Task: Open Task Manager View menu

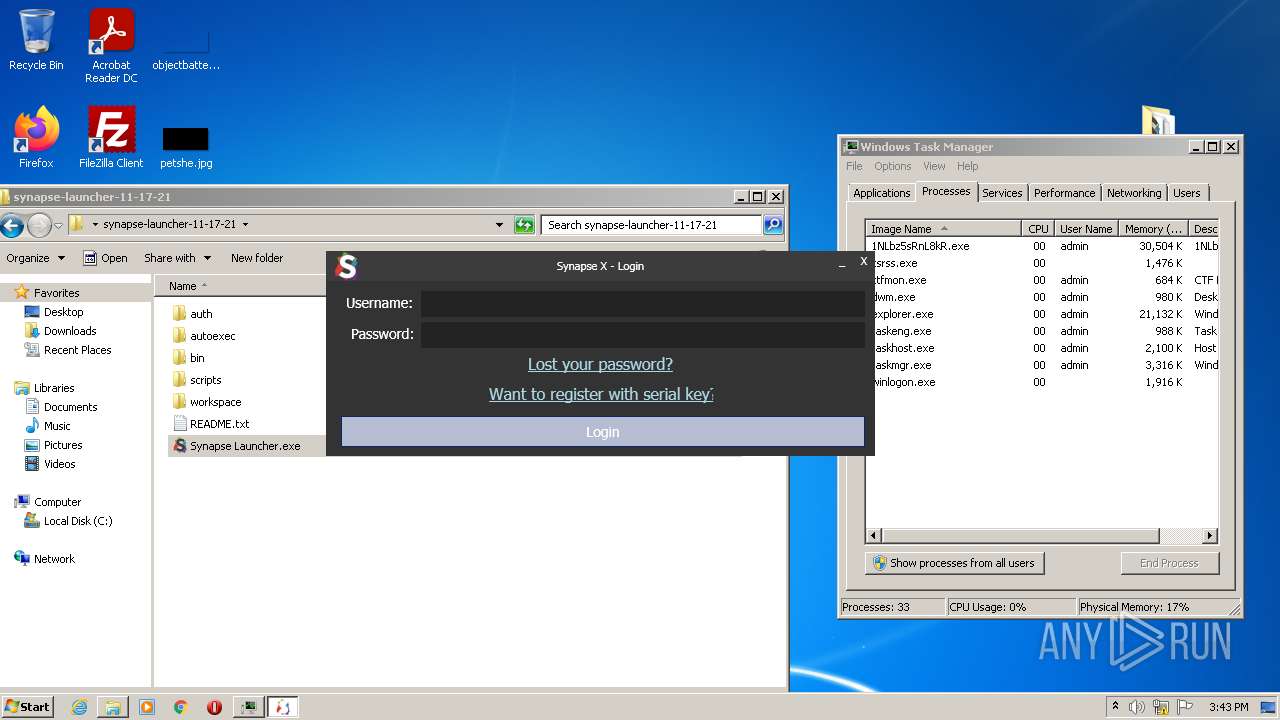Action: (x=934, y=166)
